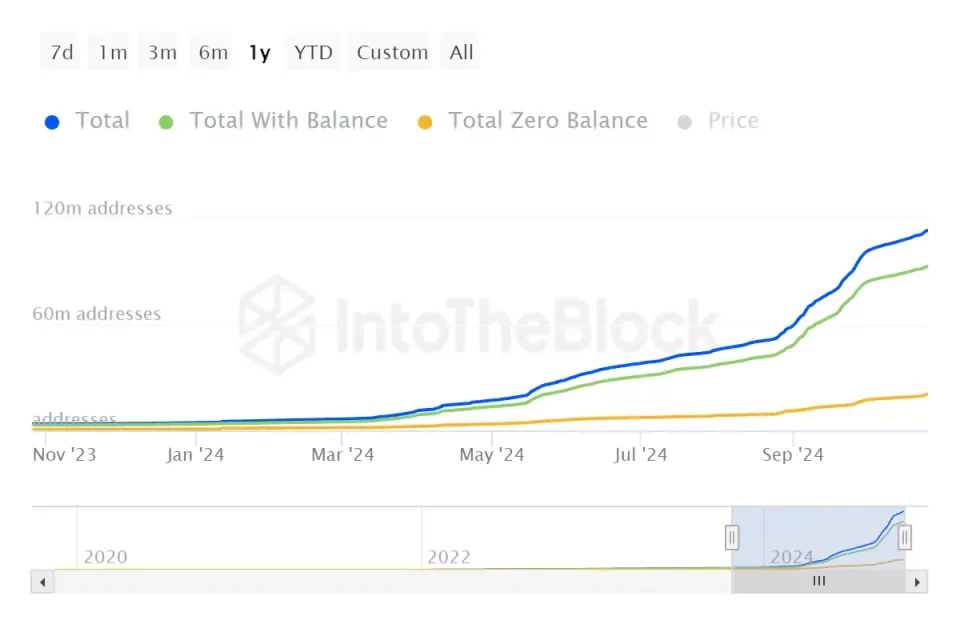Hide the Total Zero Balance legend label
This screenshot has height=640, width=960.
(x=547, y=121)
